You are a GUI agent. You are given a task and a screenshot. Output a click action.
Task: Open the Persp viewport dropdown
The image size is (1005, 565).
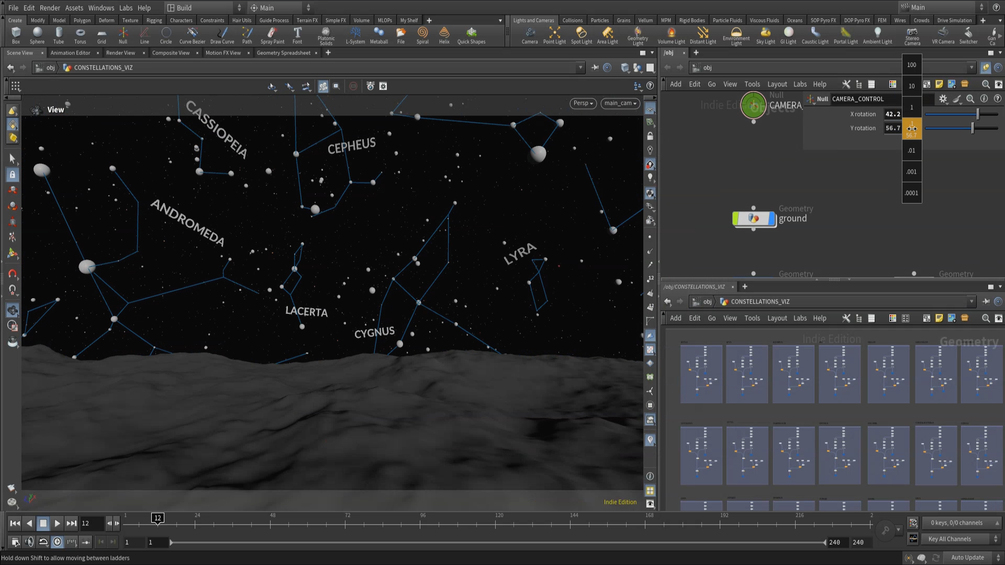(x=583, y=102)
